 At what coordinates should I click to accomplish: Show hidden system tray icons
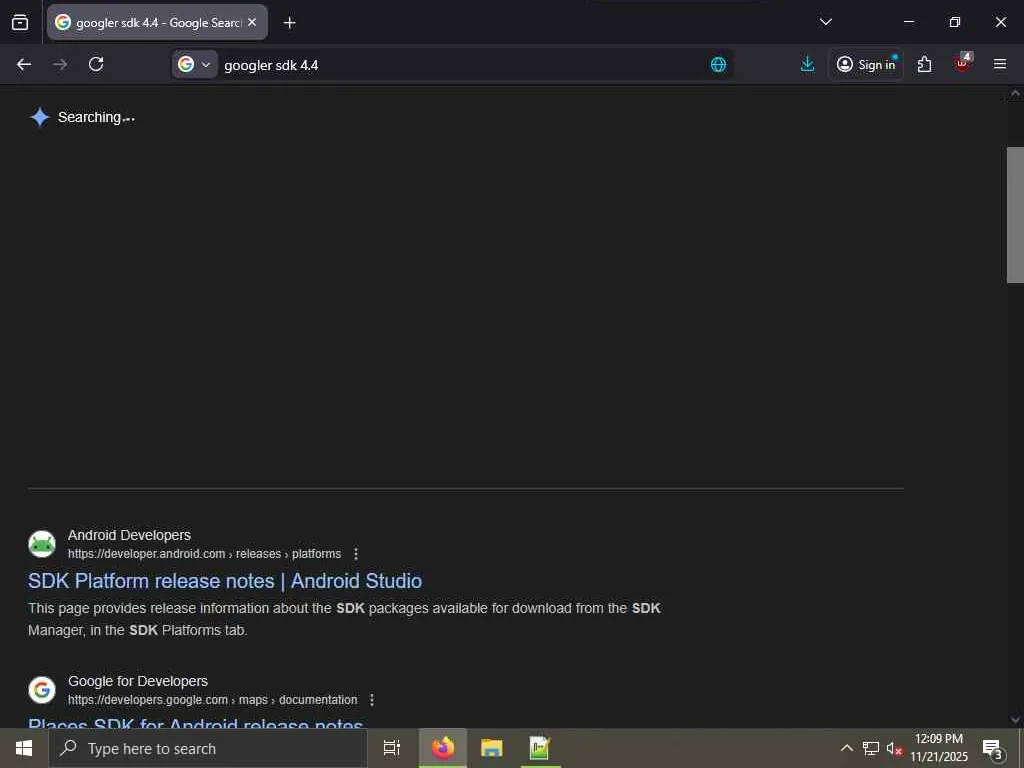click(x=846, y=748)
